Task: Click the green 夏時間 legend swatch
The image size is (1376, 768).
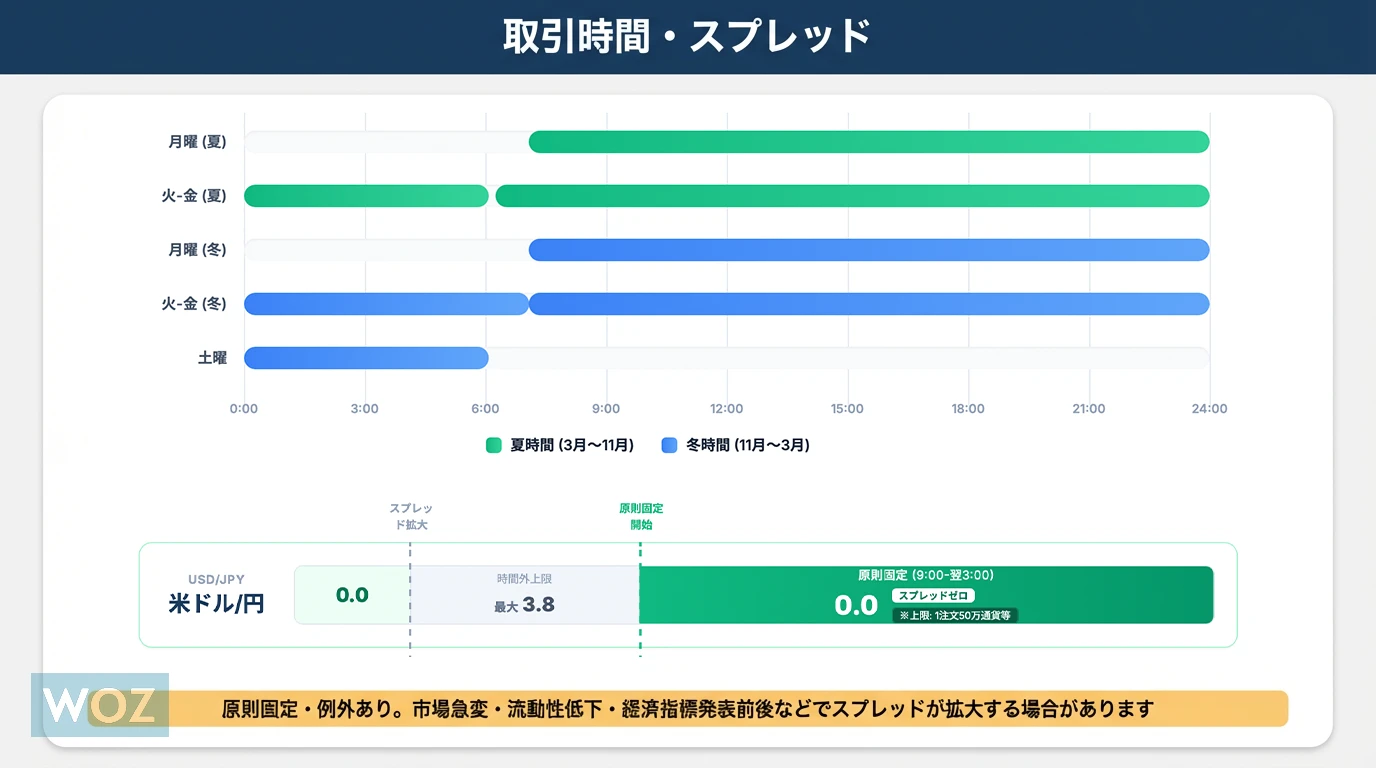Action: click(493, 446)
